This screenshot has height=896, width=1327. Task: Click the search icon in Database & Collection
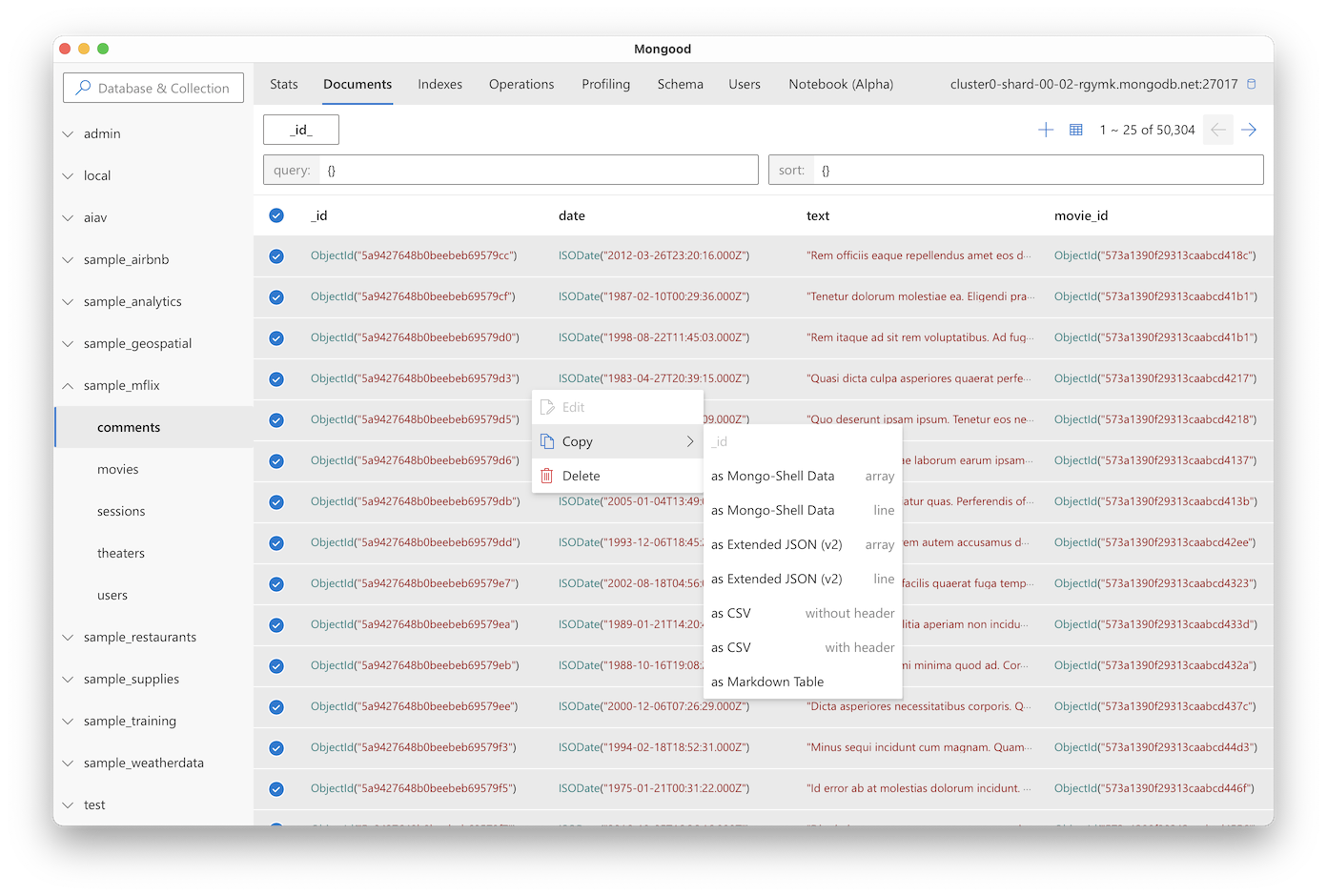click(84, 88)
